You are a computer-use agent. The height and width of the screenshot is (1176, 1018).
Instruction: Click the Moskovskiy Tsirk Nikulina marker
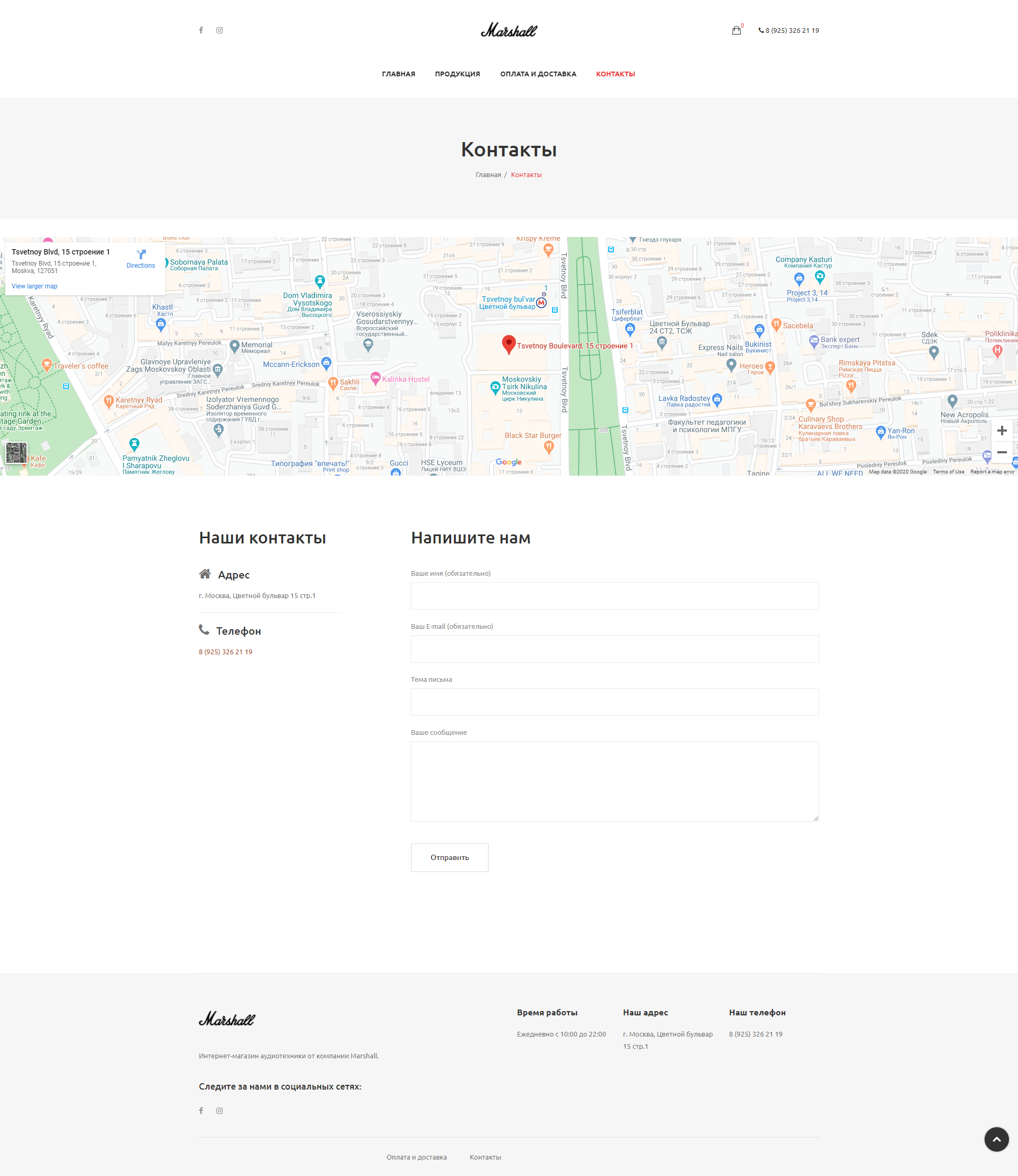(x=495, y=388)
